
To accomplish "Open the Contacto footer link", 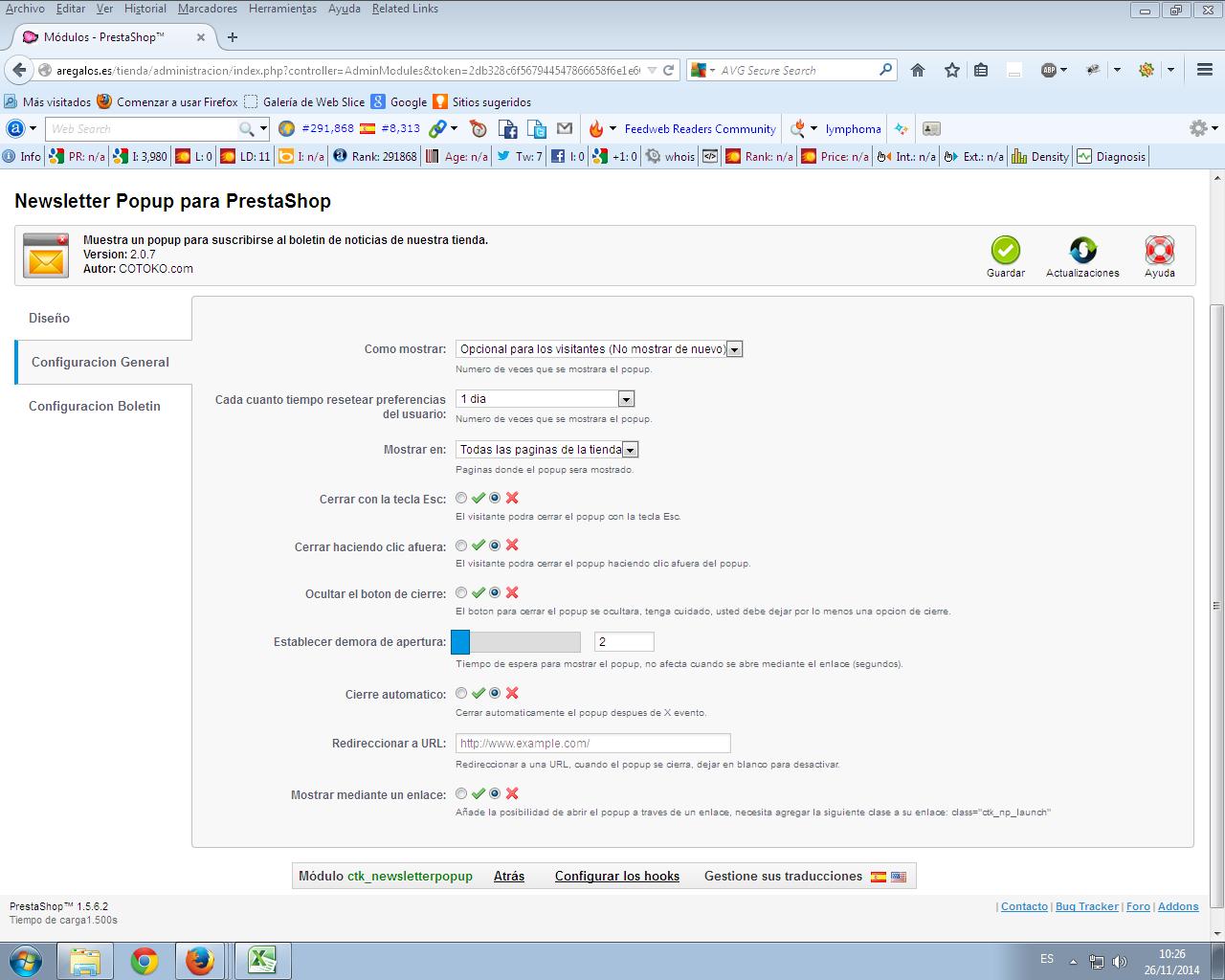I will pos(1024,906).
